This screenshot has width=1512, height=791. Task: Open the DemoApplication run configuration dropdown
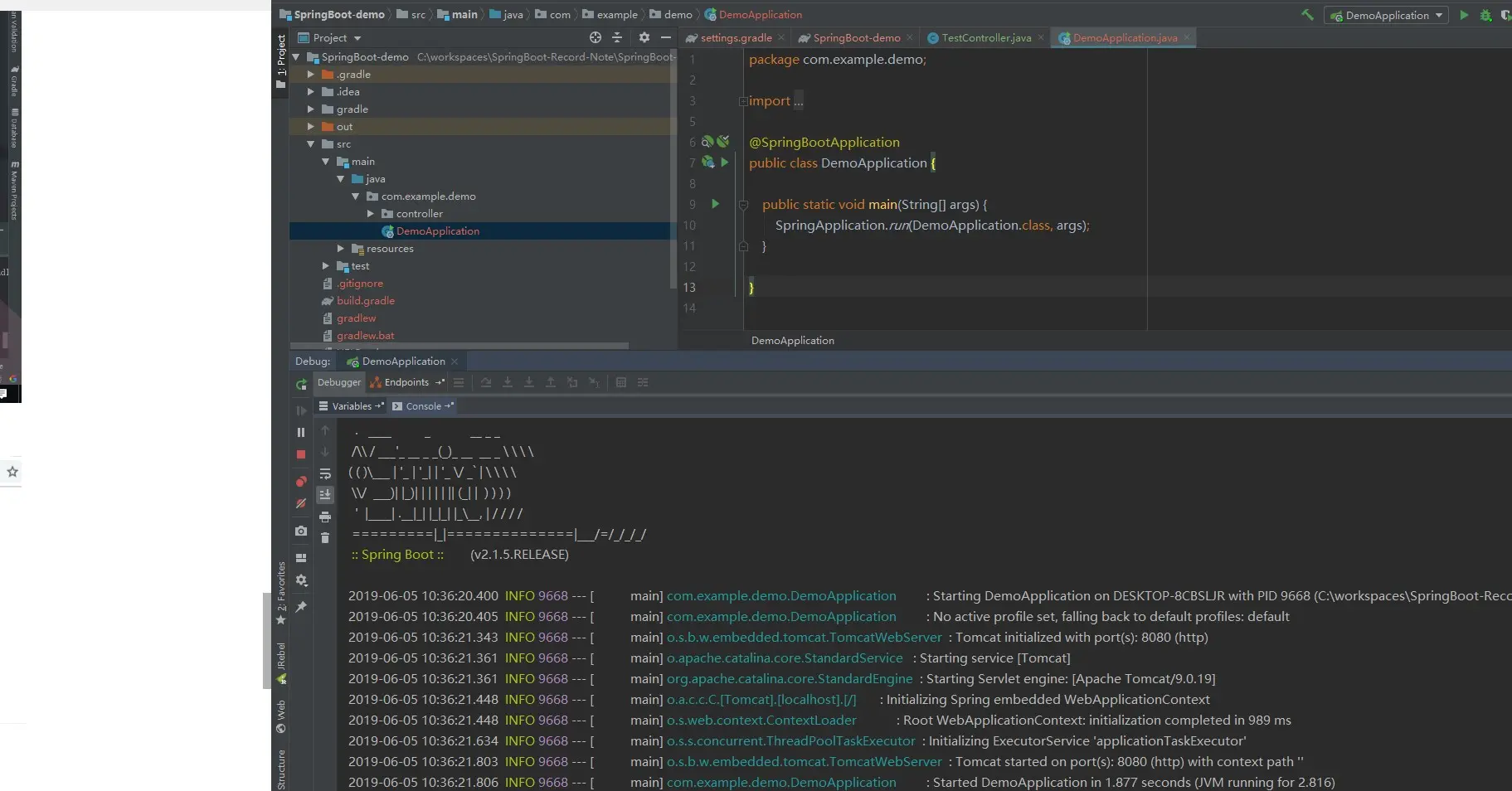tap(1386, 15)
